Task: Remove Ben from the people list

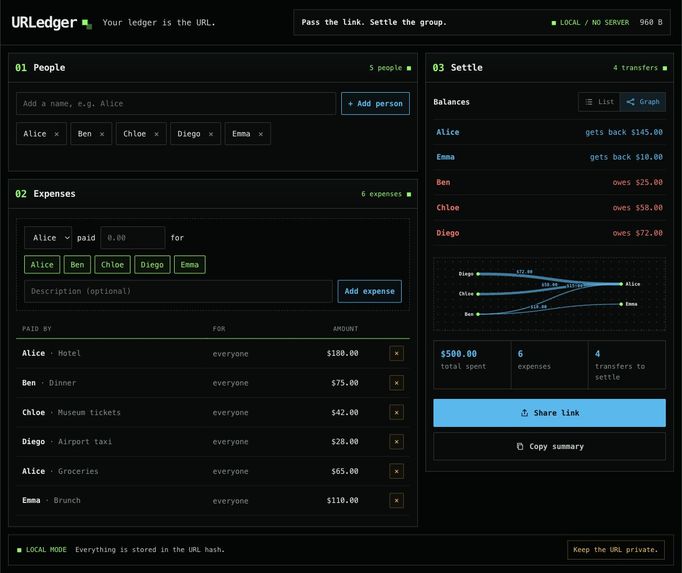Action: [x=102, y=134]
